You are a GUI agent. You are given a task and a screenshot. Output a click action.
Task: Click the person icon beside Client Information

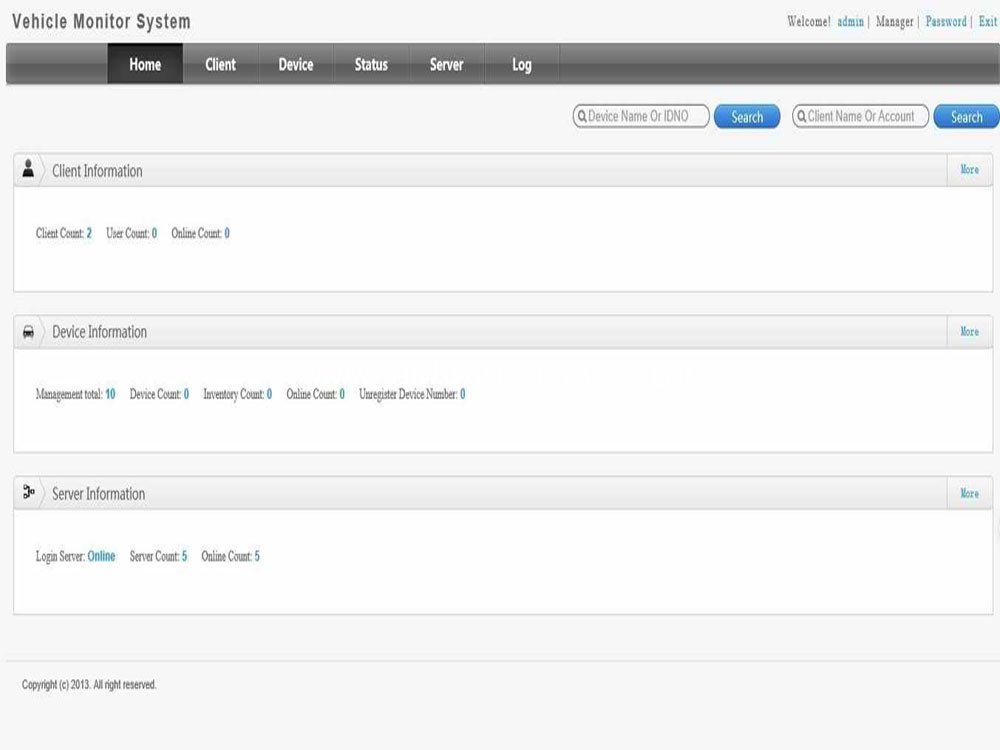(x=28, y=169)
